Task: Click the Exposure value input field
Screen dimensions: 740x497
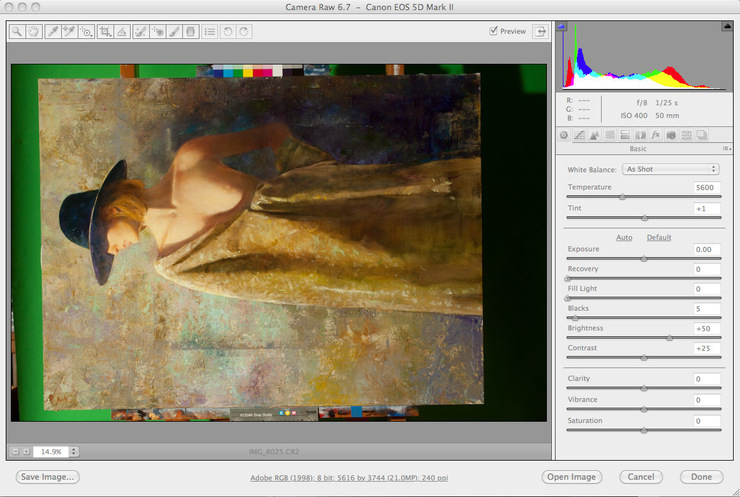Action: pyautogui.click(x=706, y=249)
